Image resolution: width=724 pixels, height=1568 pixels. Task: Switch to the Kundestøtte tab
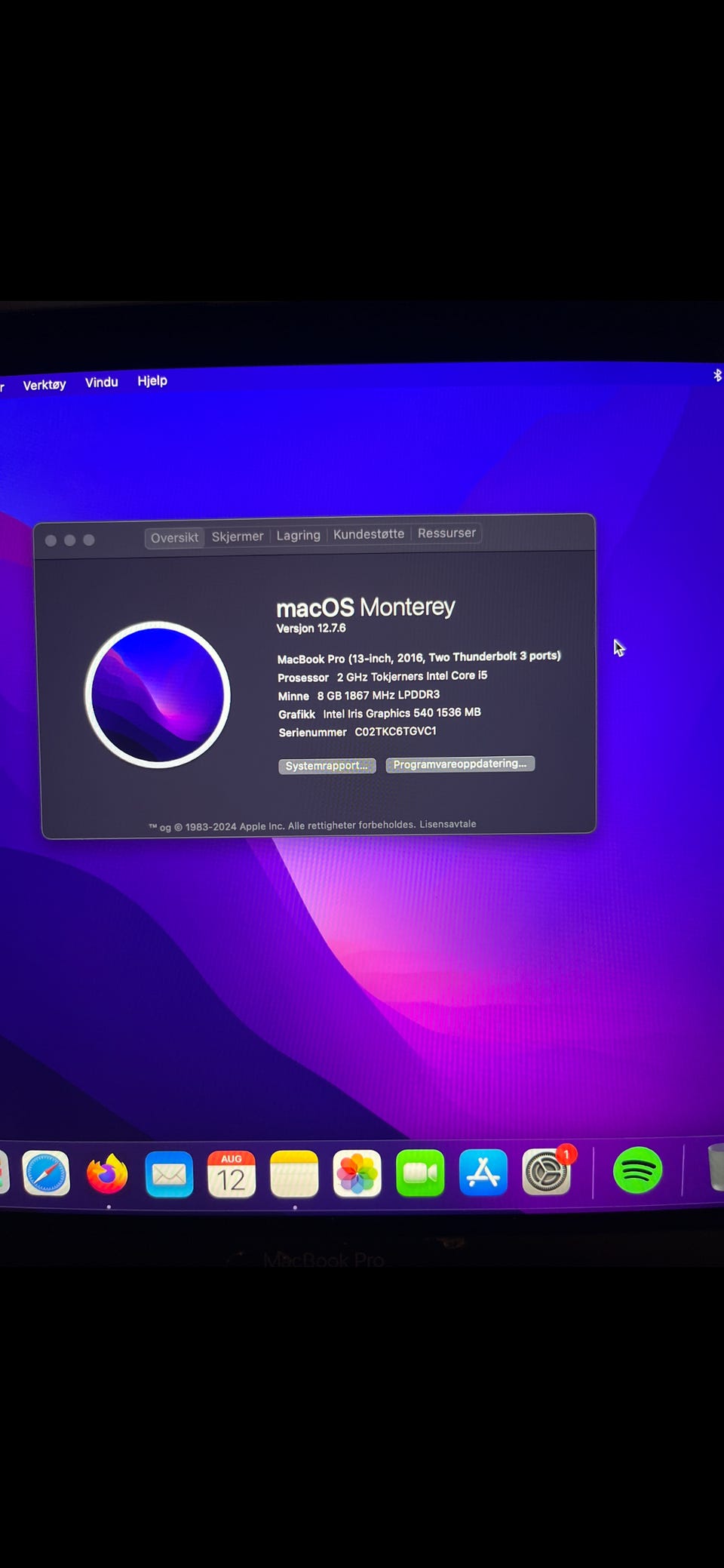[x=369, y=533]
